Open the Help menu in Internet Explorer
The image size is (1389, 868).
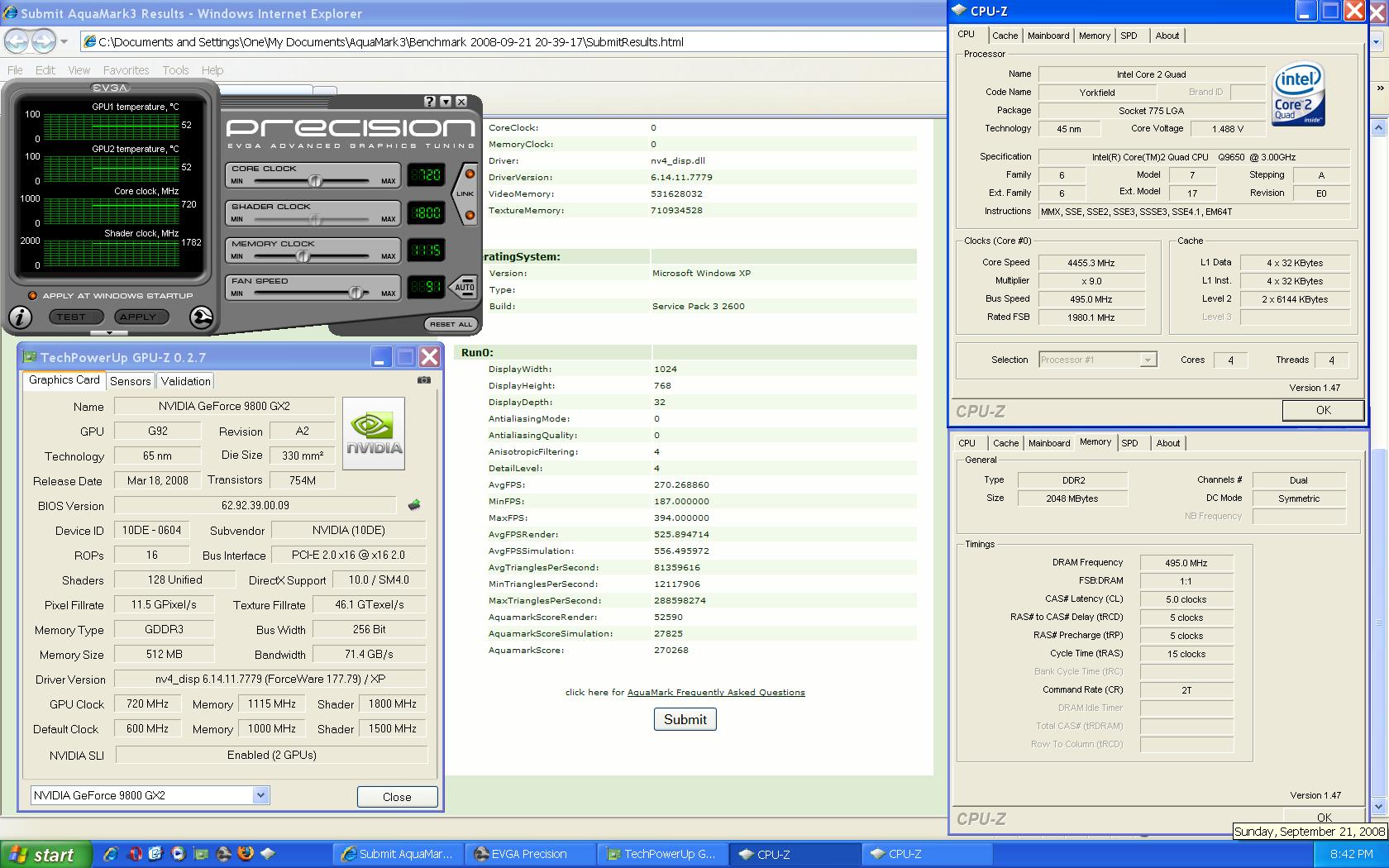(x=212, y=70)
